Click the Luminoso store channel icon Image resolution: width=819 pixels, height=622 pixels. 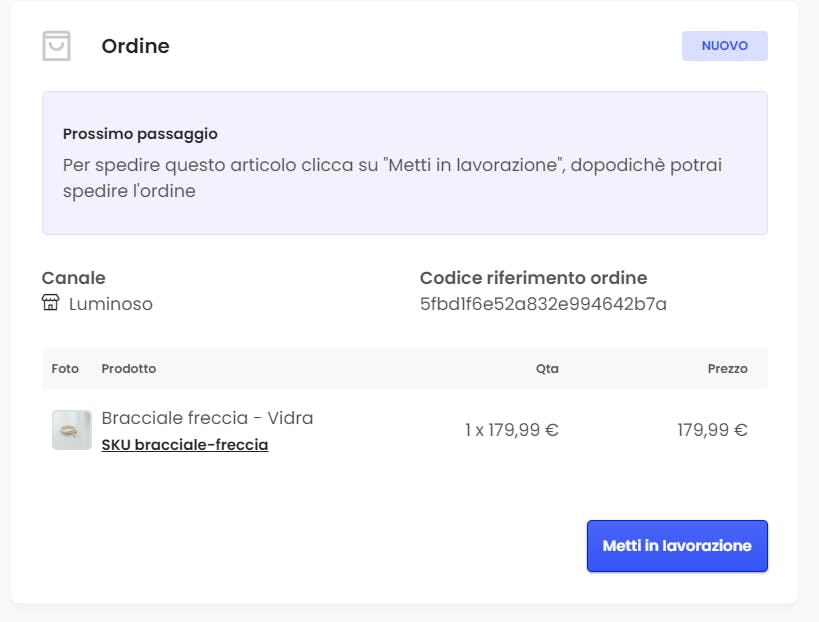tap(51, 303)
